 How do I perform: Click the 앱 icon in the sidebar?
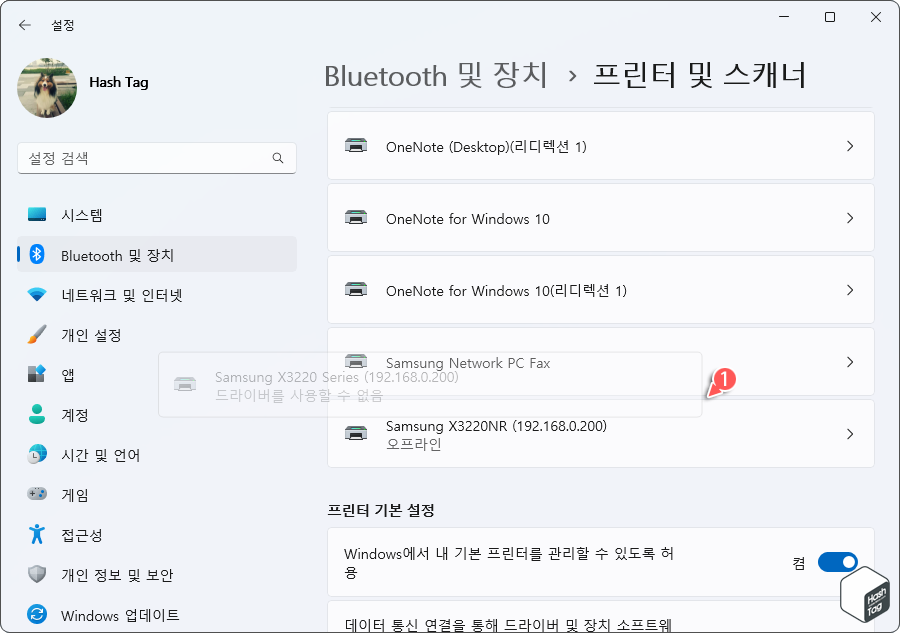35,374
